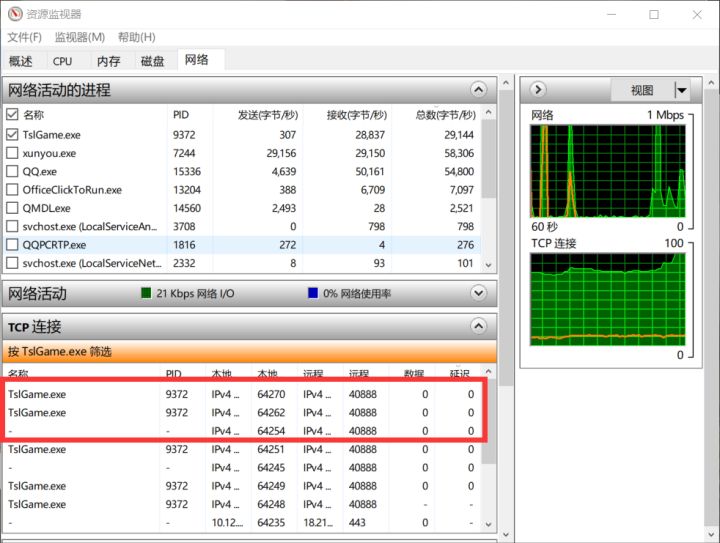Collapse the 网络活动的进程 section
The height and width of the screenshot is (543, 720).
(478, 89)
